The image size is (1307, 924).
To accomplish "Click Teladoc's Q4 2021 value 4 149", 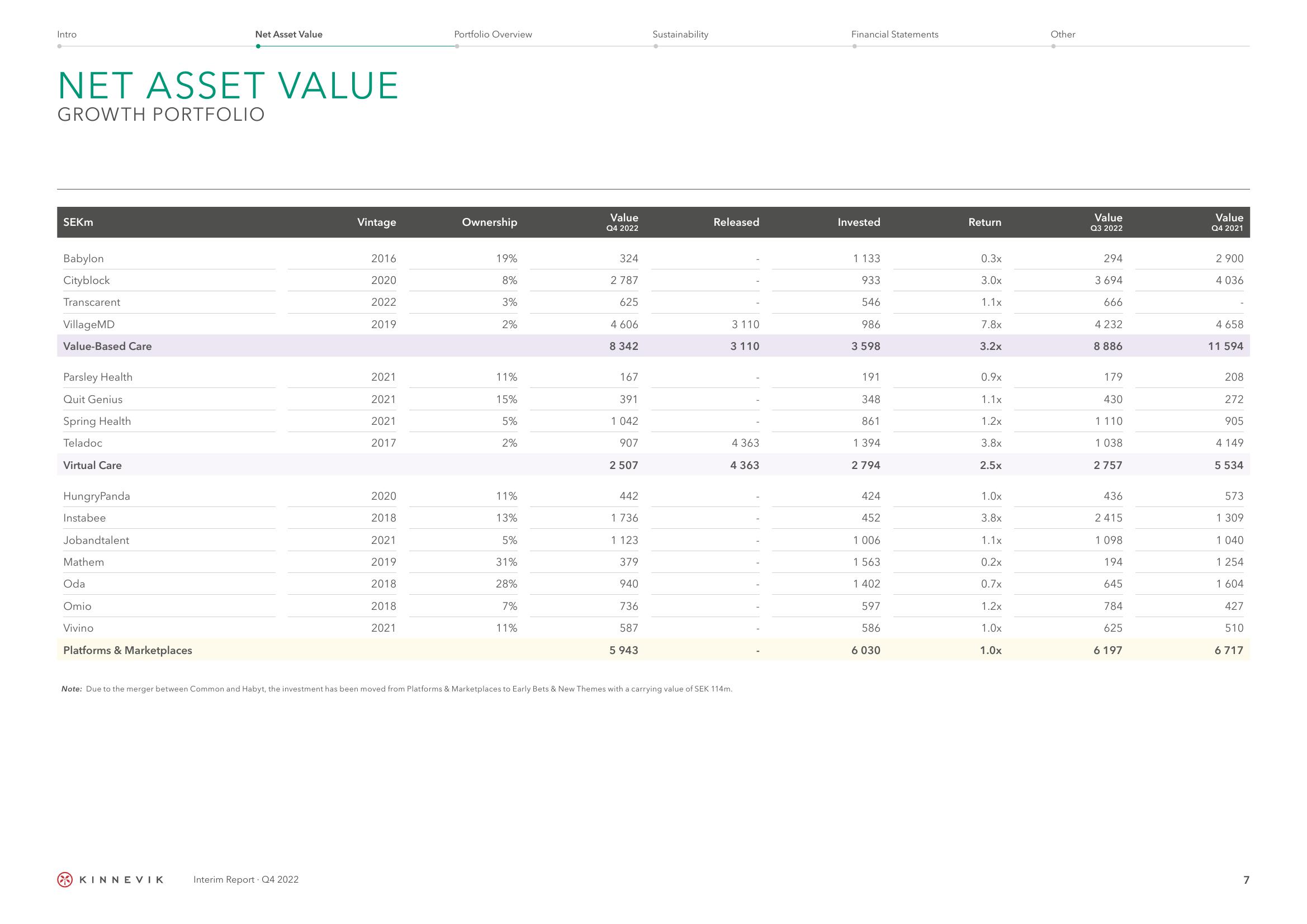I will (1230, 443).
